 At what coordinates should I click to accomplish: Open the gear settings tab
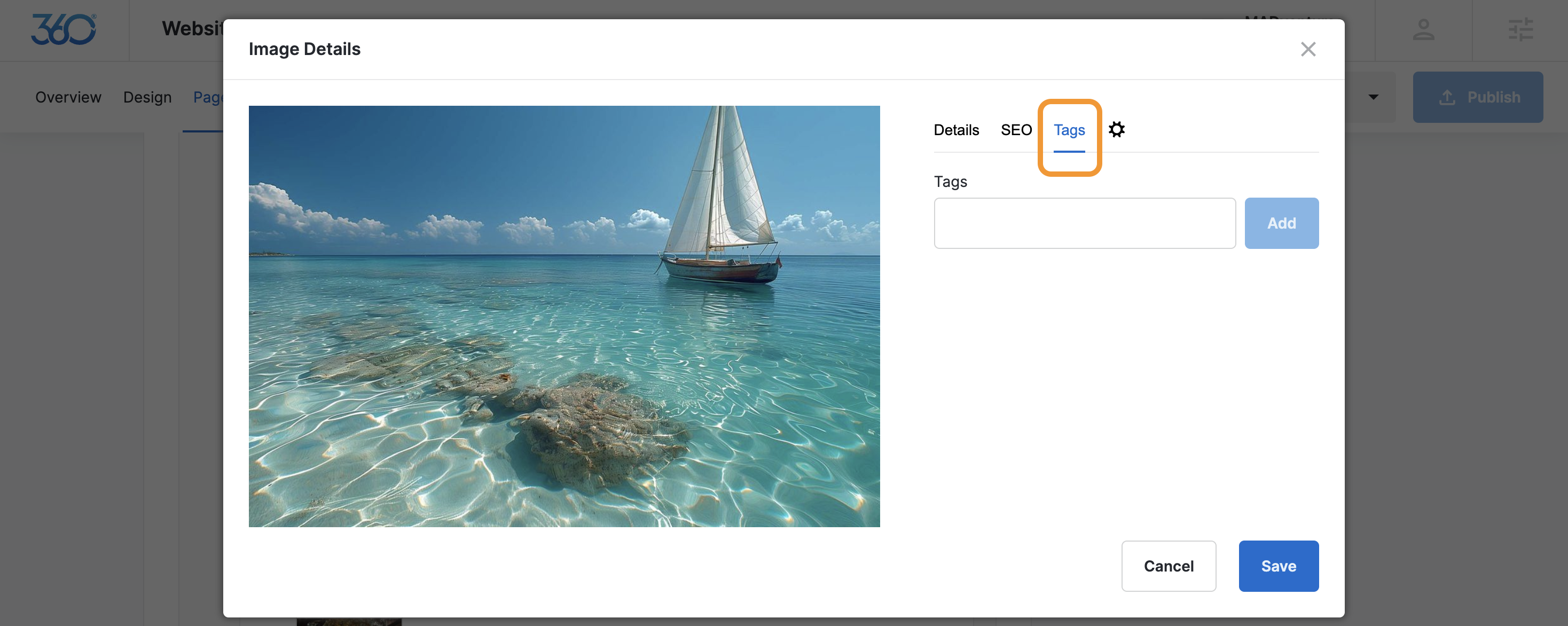pyautogui.click(x=1116, y=129)
